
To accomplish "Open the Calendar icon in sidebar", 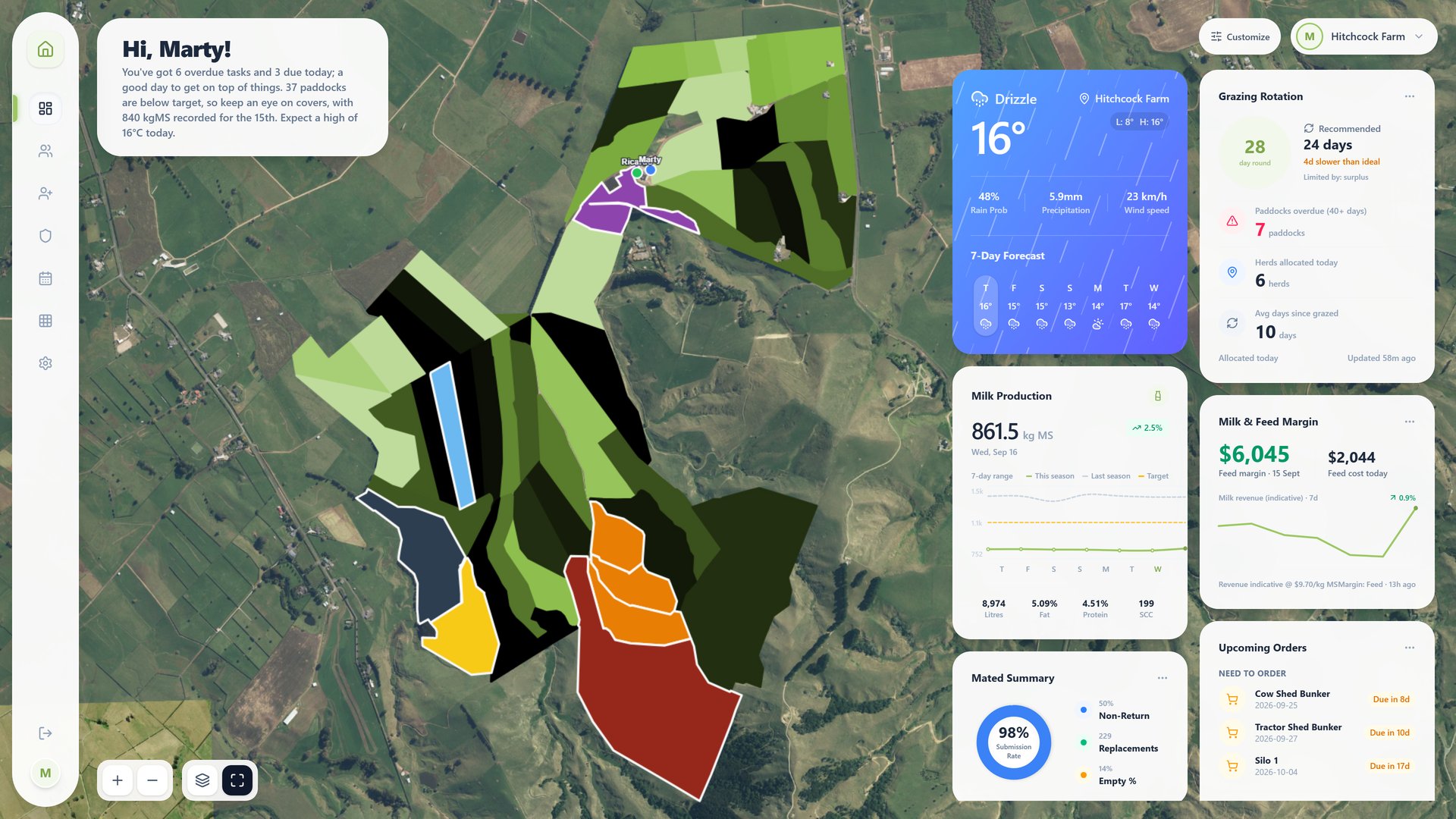I will [45, 278].
